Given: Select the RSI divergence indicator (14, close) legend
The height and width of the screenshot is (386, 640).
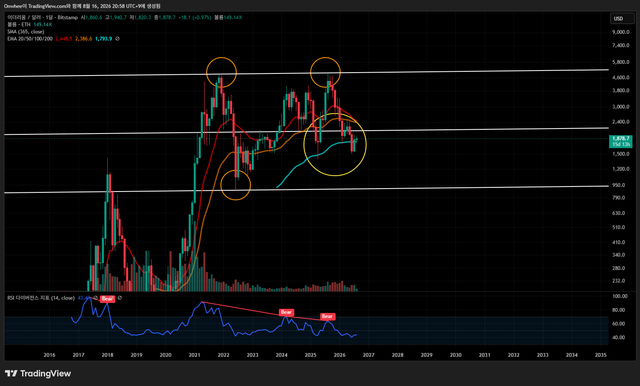Looking at the screenshot, I should click(41, 298).
